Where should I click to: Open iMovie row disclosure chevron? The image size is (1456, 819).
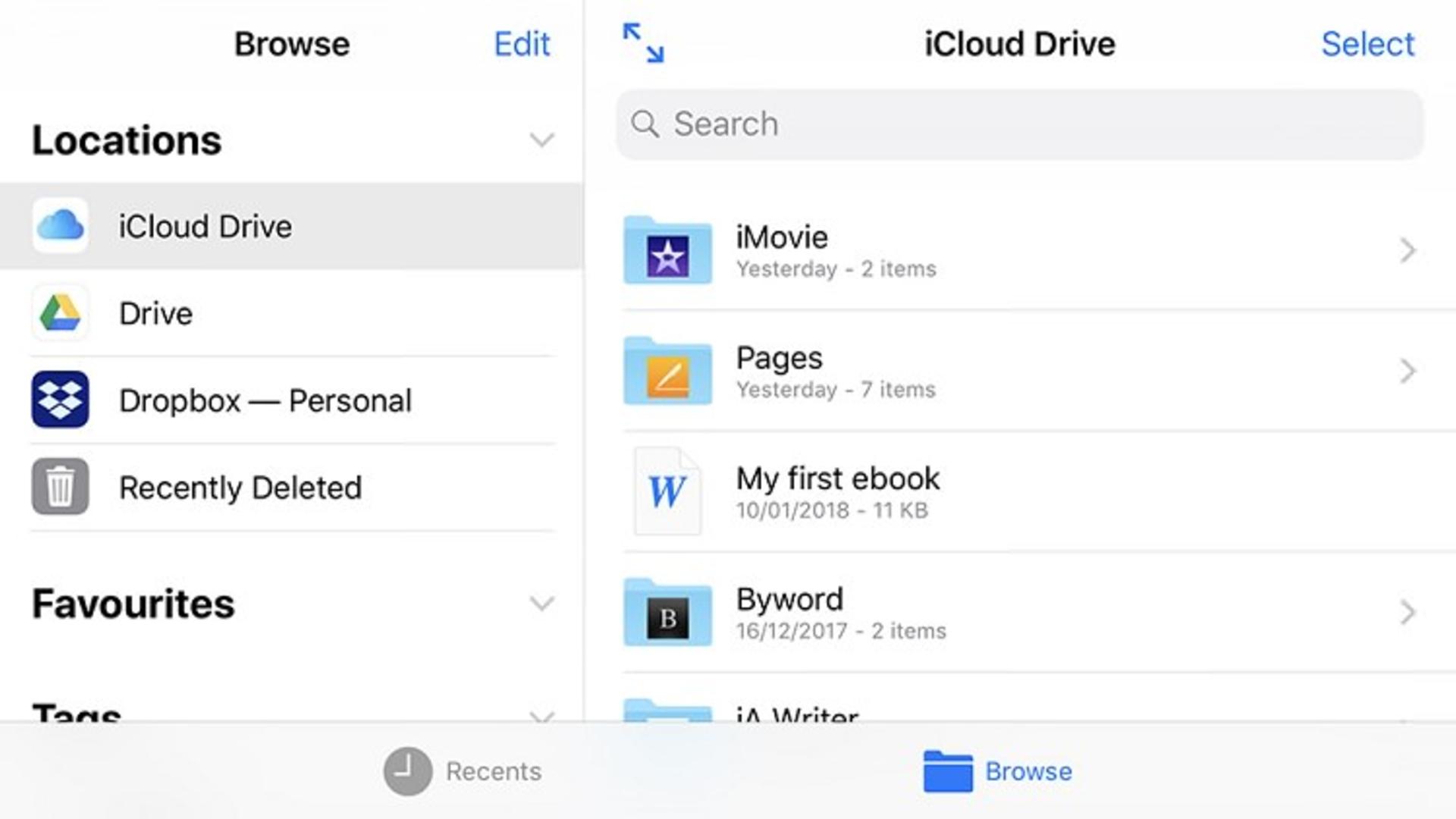coord(1408,250)
